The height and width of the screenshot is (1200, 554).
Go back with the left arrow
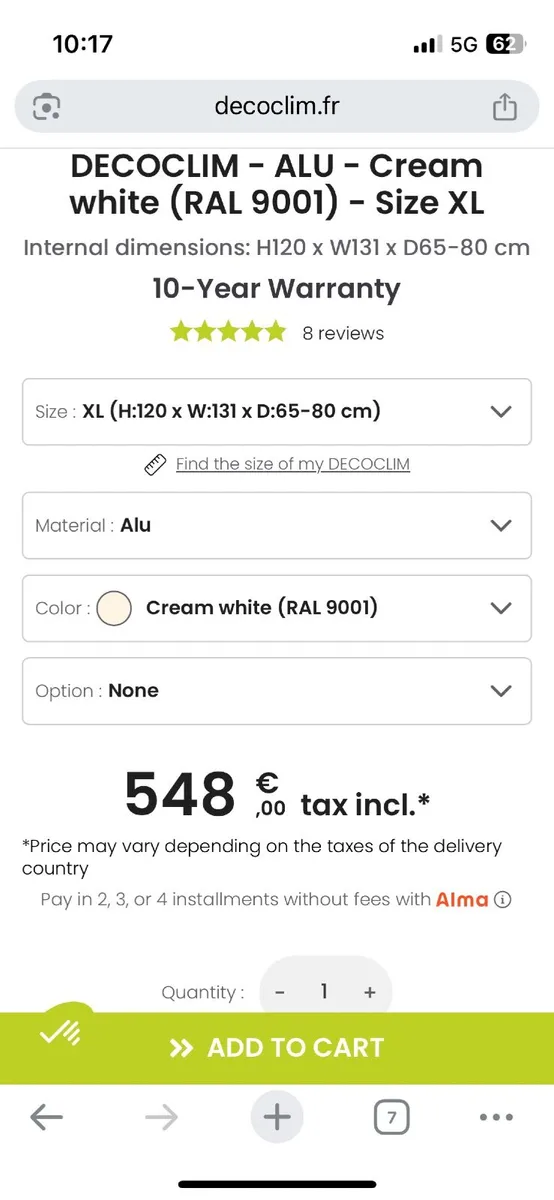[x=47, y=1117]
